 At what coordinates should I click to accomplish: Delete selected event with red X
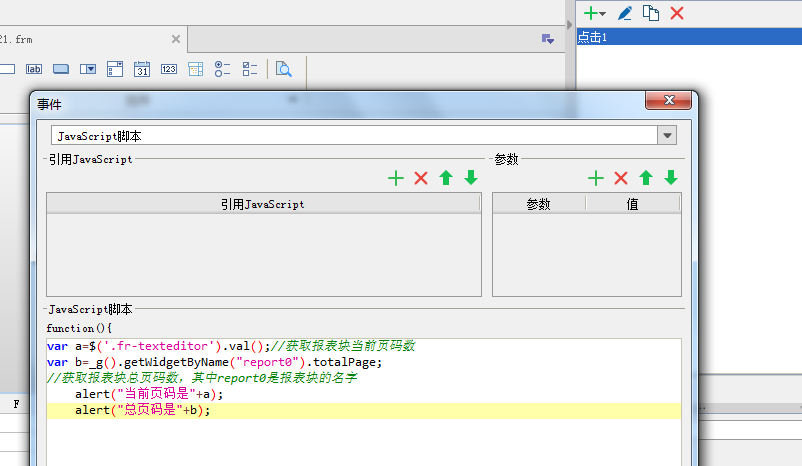click(x=677, y=13)
